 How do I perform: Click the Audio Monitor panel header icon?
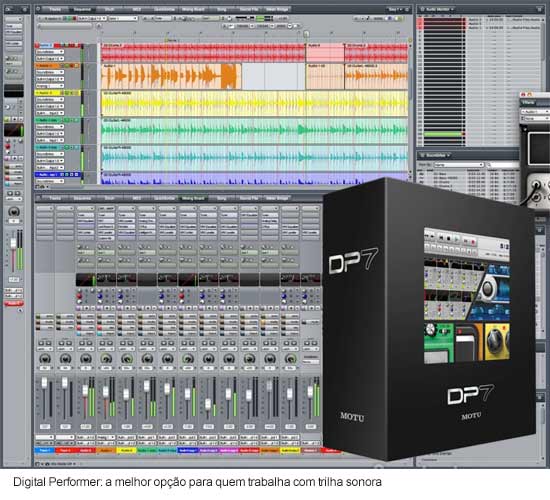tap(422, 9)
